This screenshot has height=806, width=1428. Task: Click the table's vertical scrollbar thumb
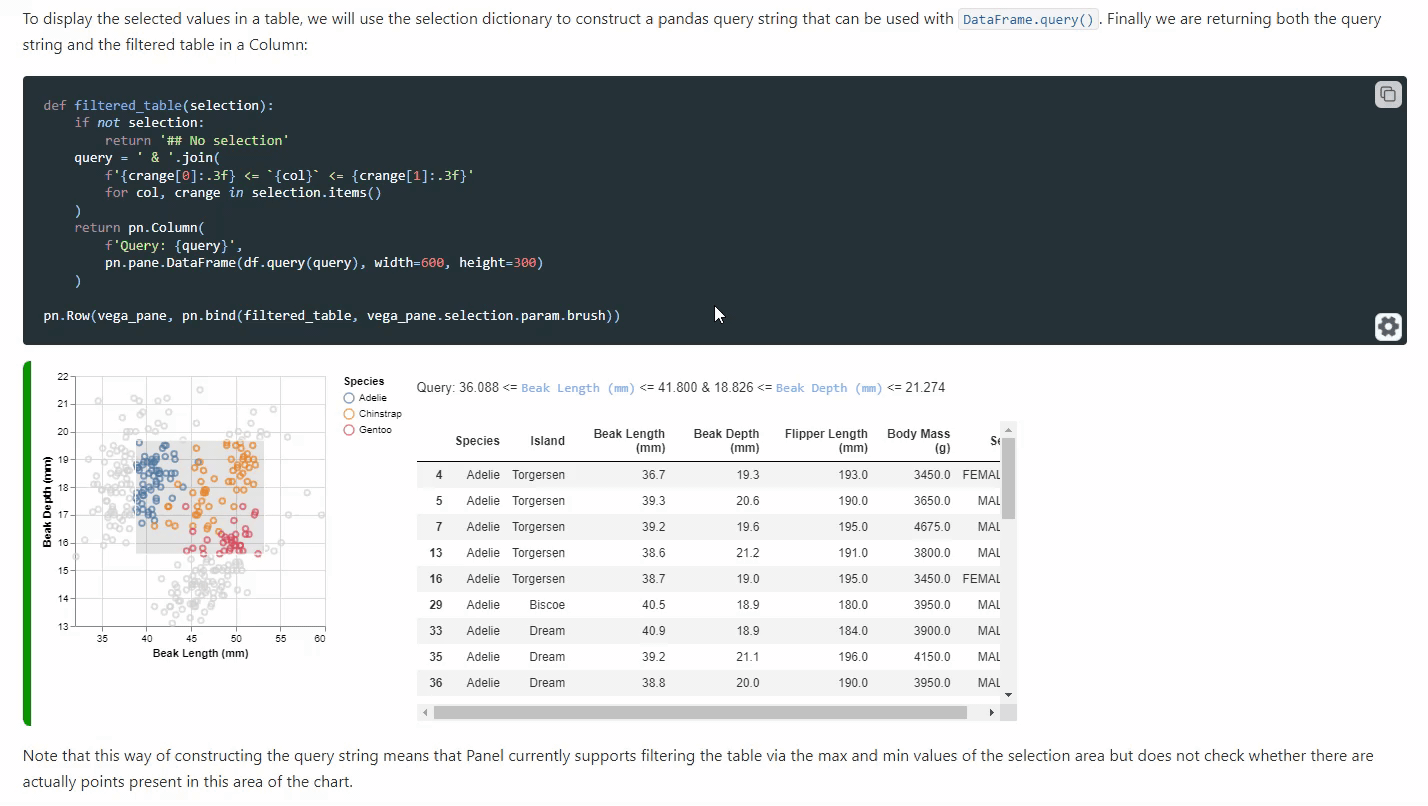point(1008,478)
